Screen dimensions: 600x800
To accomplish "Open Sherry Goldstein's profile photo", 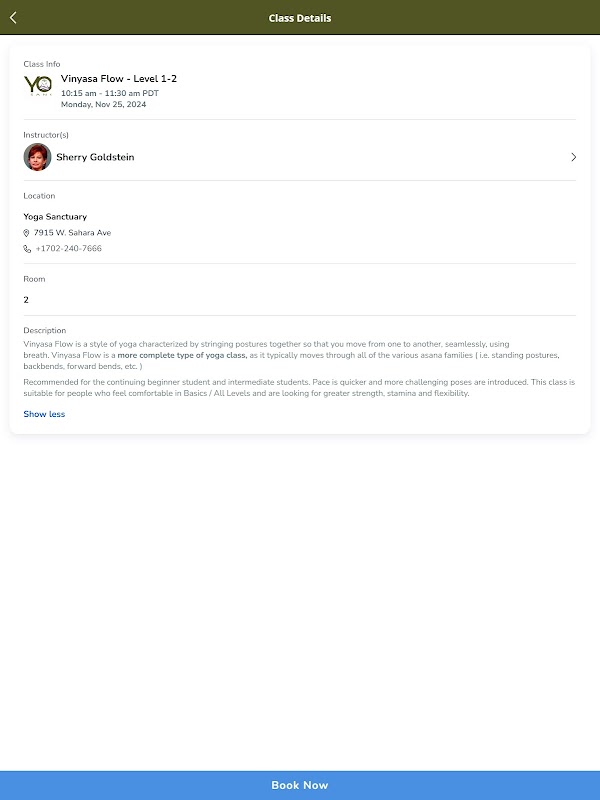I will click(37, 157).
